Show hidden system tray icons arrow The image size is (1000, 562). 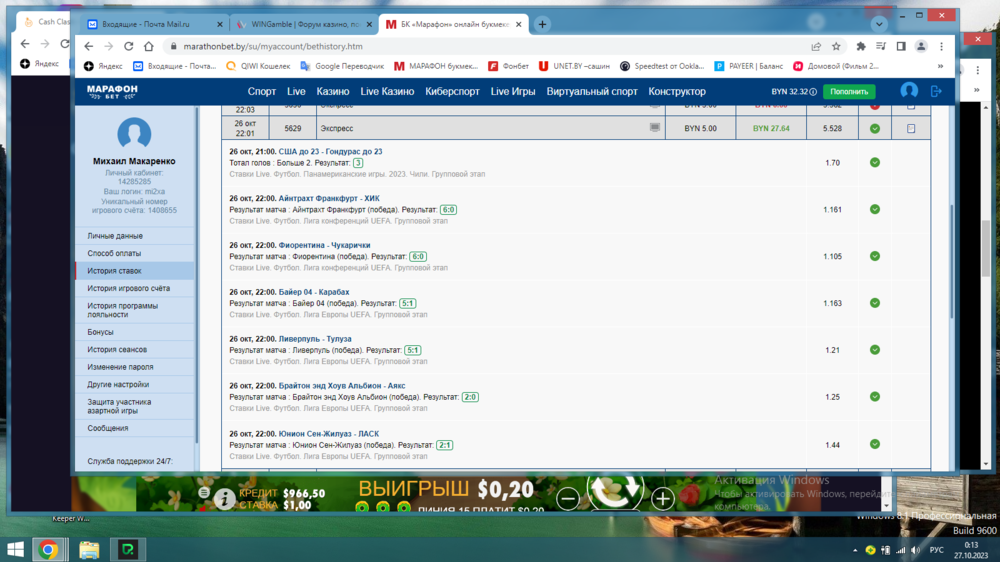point(855,550)
